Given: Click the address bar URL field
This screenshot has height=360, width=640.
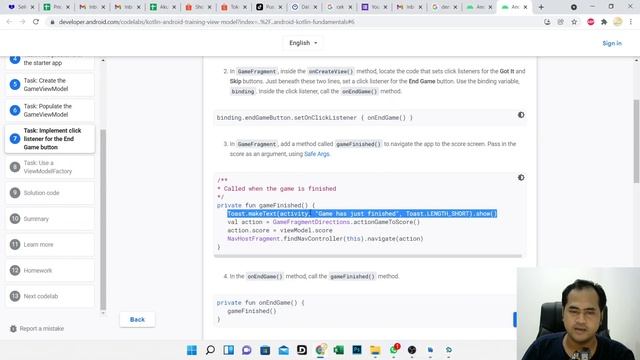Looking at the screenshot, I should point(294,22).
